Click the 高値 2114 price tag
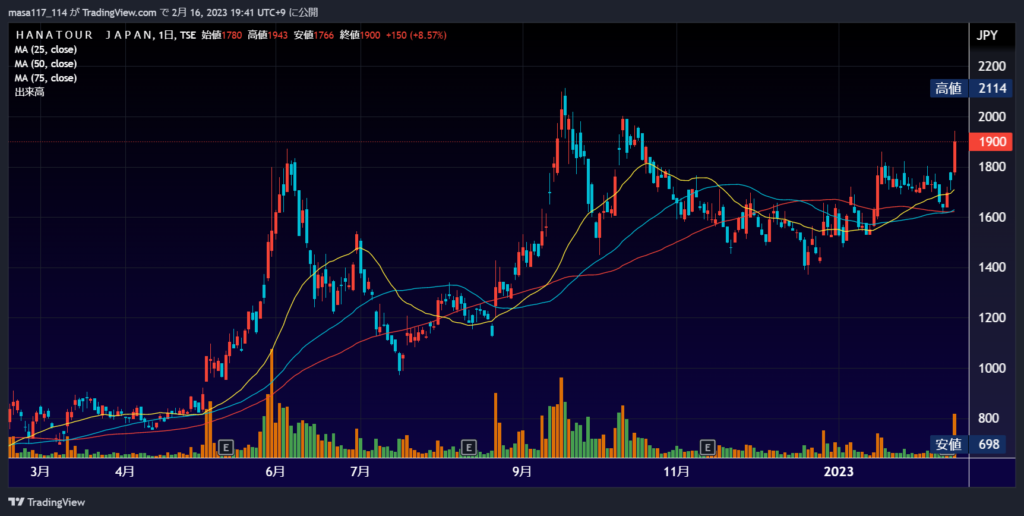Screen dimensions: 1024x516 [x=970, y=88]
